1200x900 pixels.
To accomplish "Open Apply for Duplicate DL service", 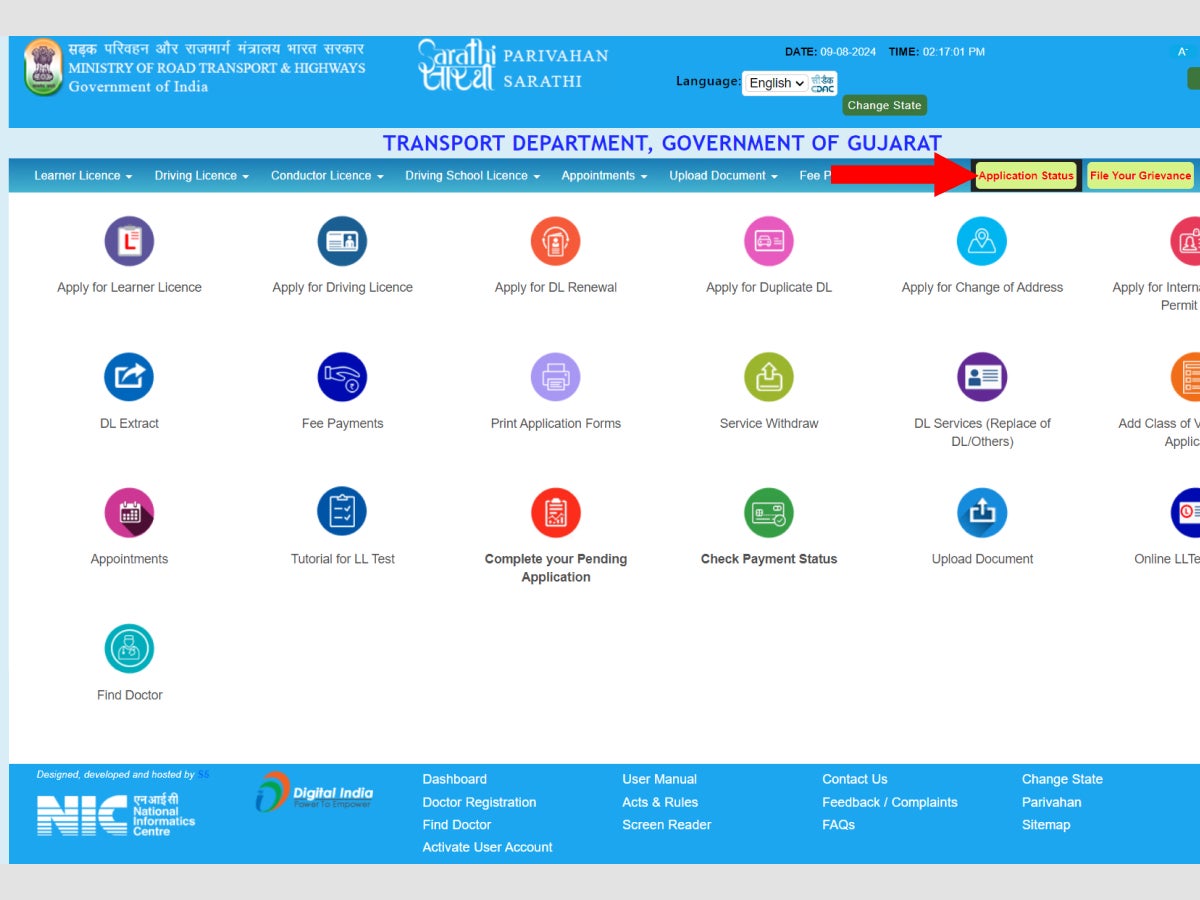I will (768, 241).
